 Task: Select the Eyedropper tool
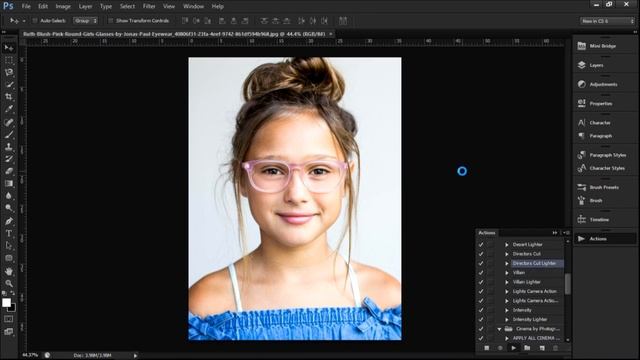click(9, 109)
